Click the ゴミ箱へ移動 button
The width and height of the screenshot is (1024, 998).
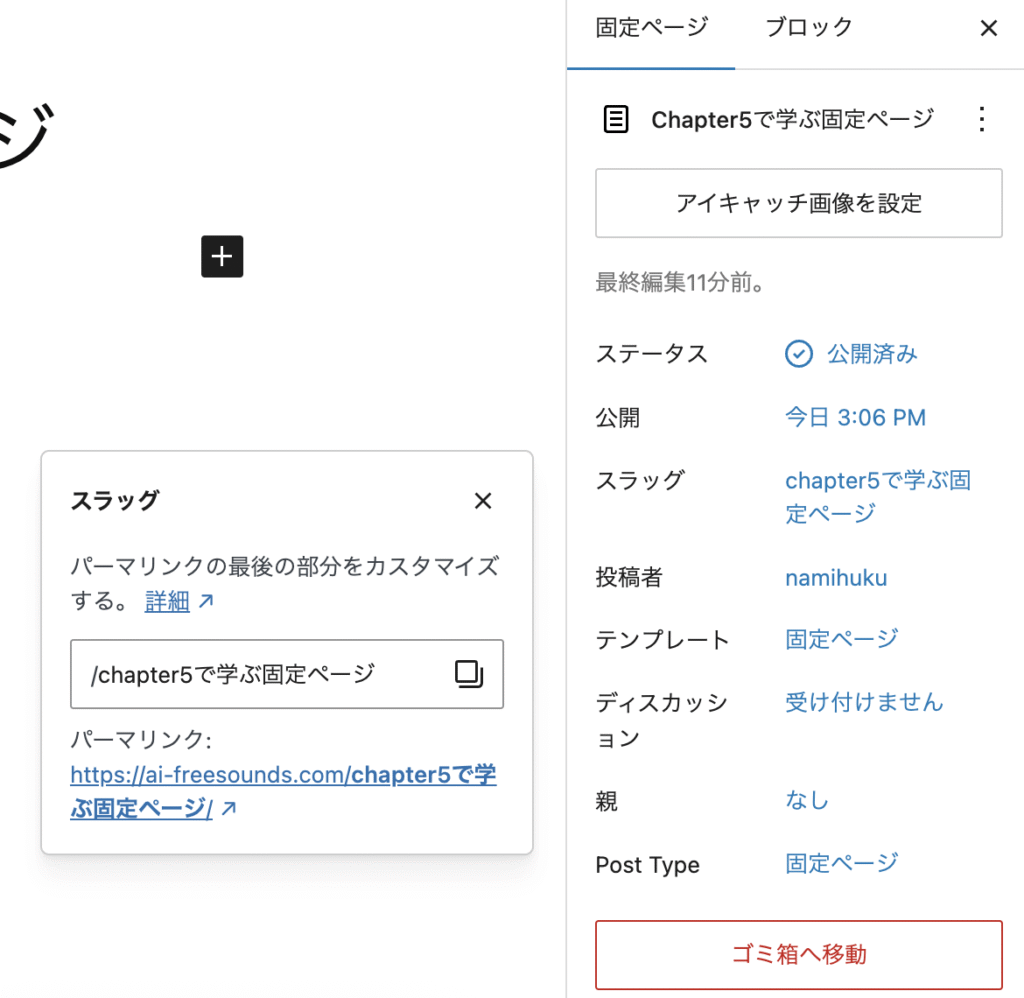(798, 954)
